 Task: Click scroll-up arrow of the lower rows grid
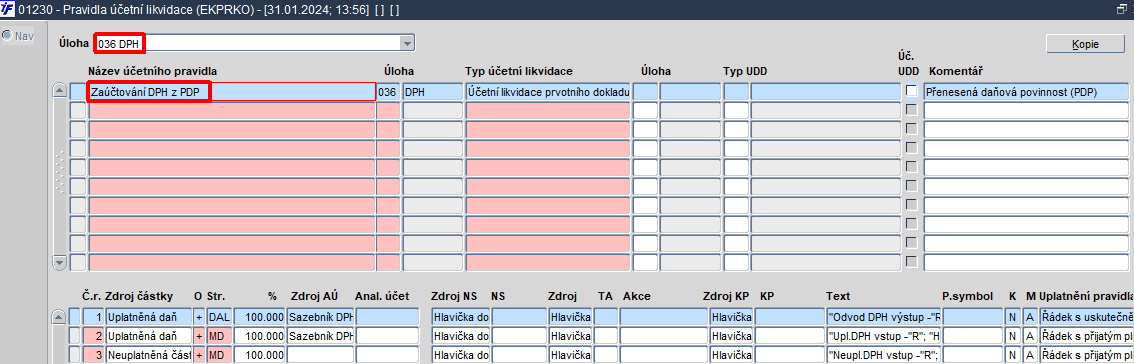click(x=59, y=317)
